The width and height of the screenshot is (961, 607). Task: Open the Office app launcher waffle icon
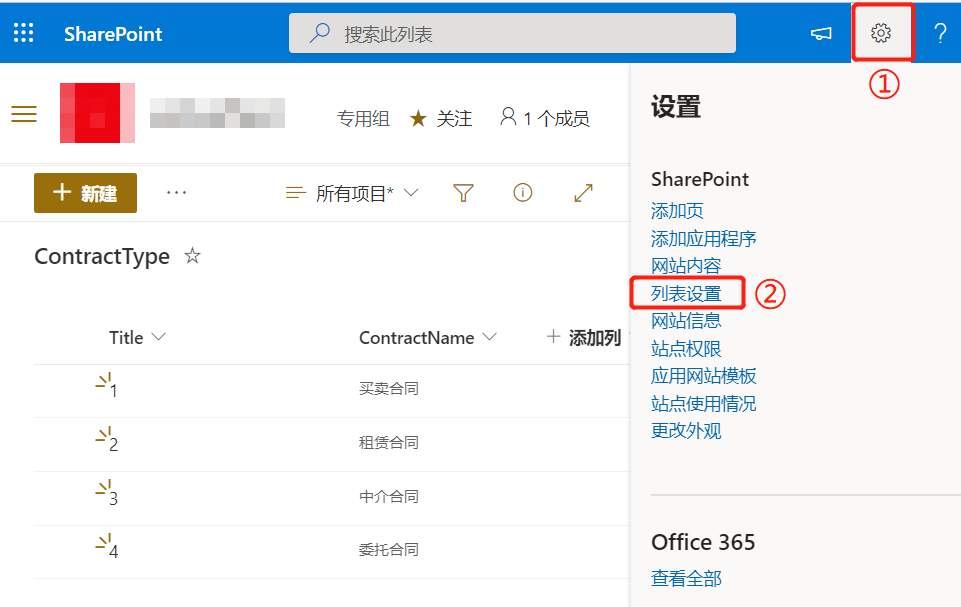[x=23, y=32]
